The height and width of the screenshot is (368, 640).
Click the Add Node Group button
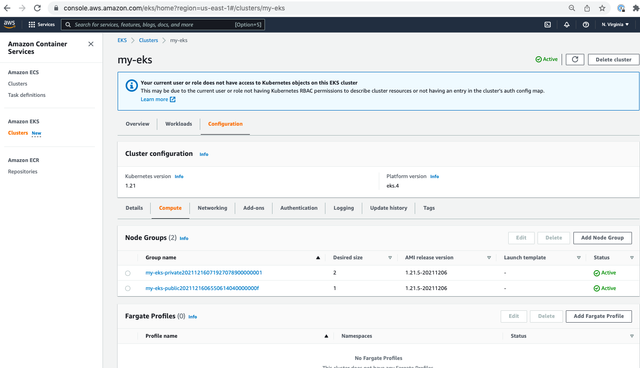(x=602, y=238)
